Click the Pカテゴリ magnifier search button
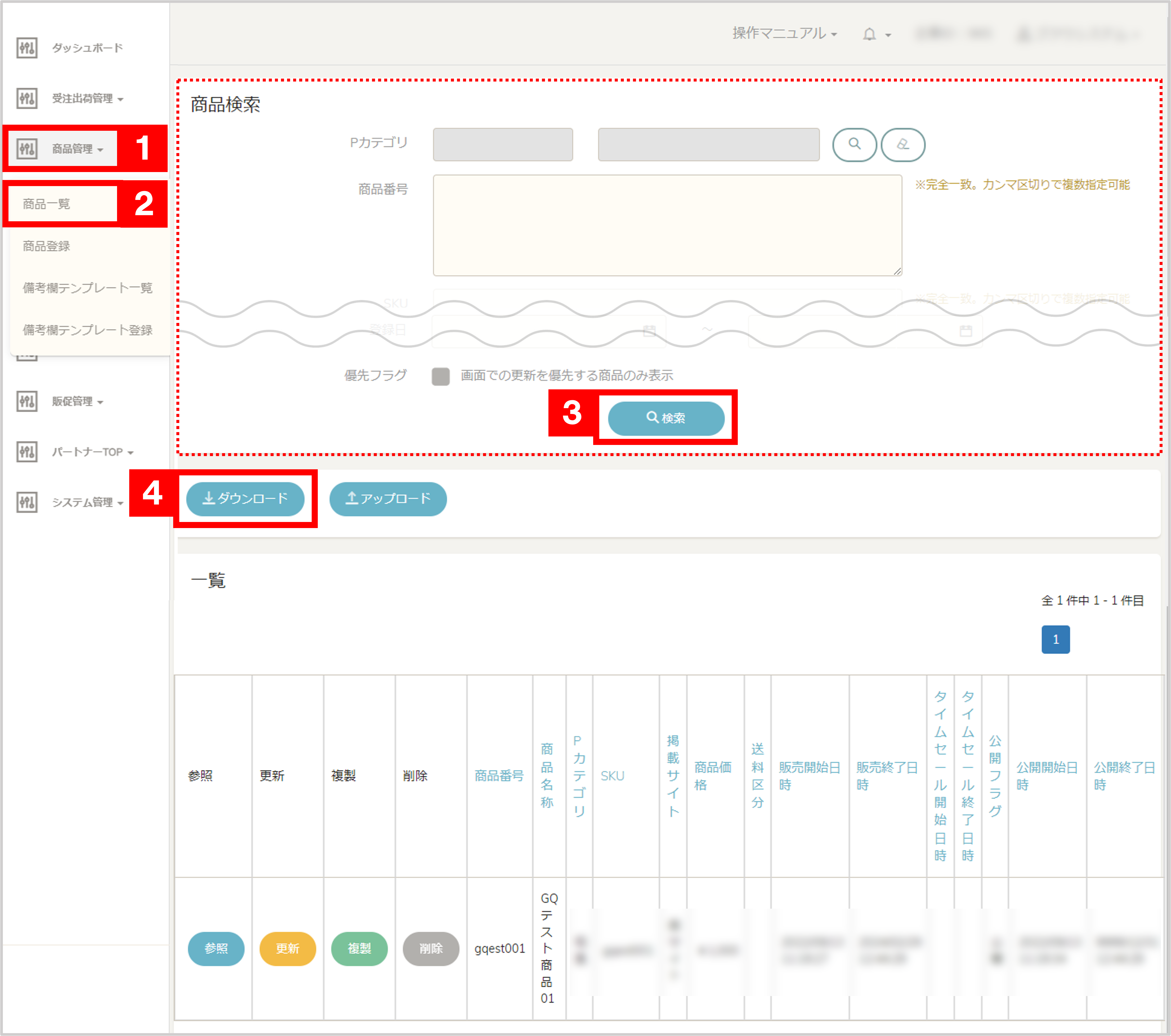The width and height of the screenshot is (1171, 1036). click(x=854, y=144)
